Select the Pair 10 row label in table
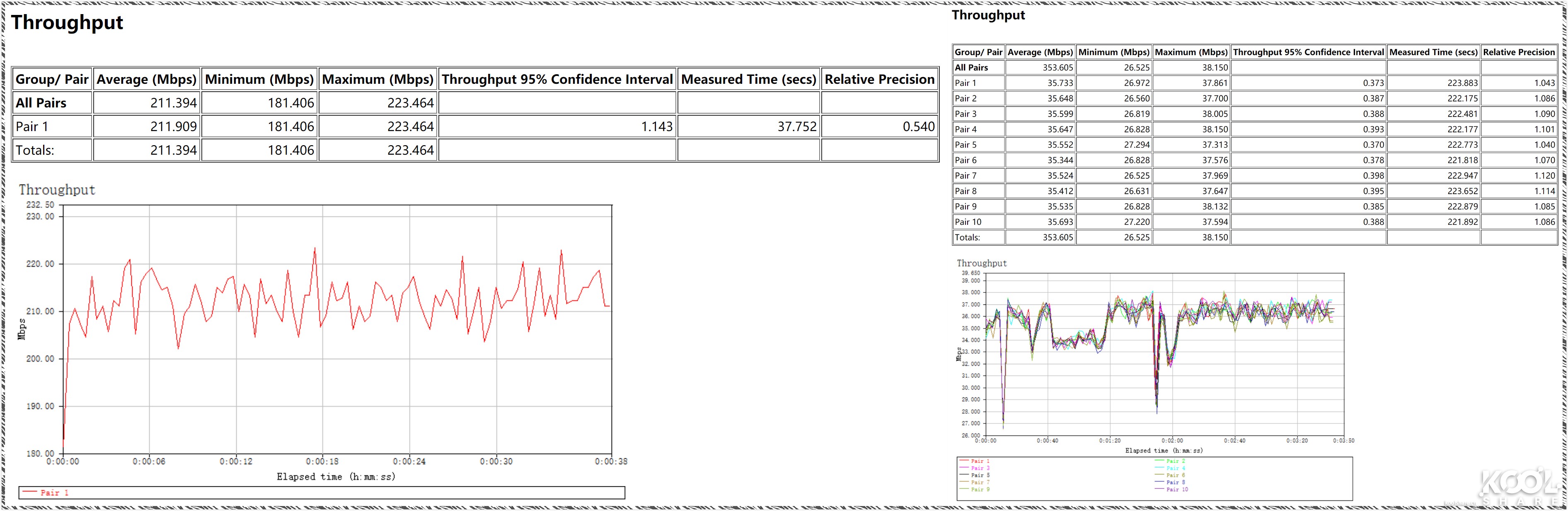The image size is (1568, 511). [968, 222]
